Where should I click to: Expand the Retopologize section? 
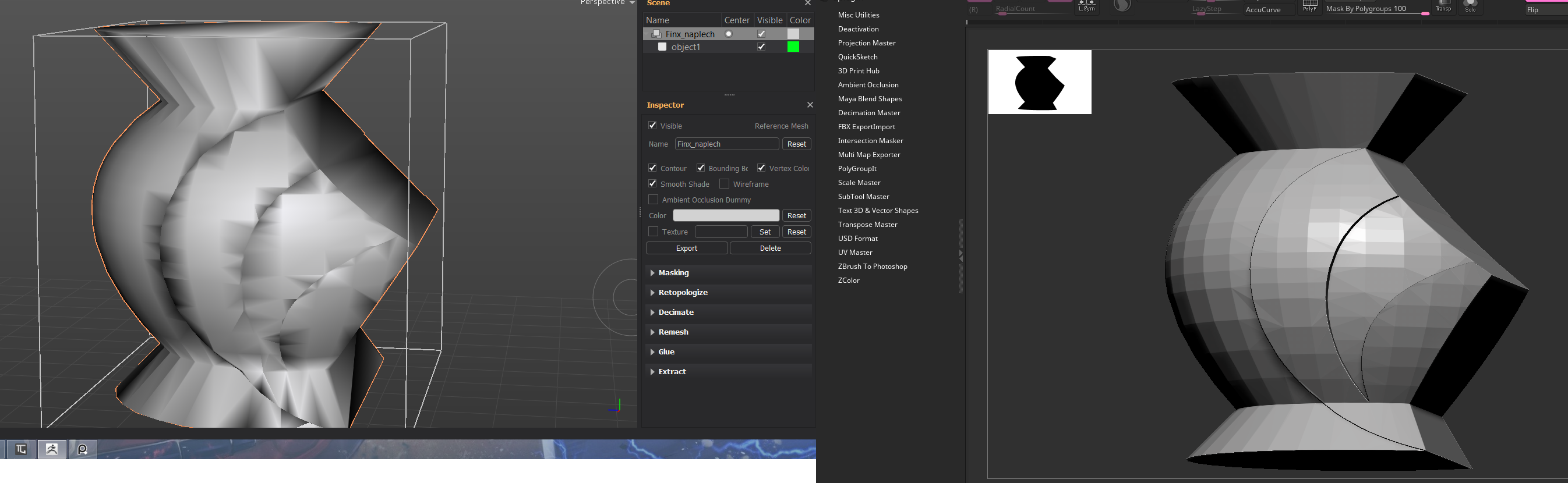coord(682,293)
